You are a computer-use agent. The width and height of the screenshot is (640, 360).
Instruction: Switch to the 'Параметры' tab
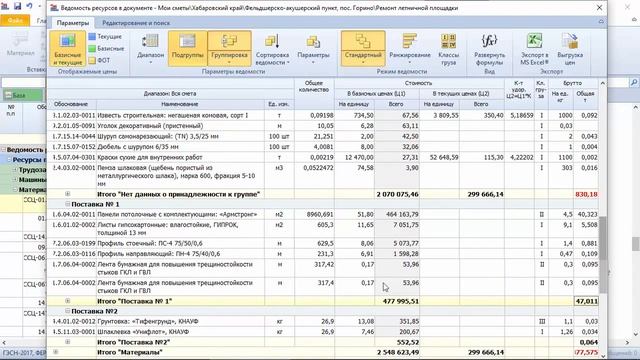click(x=72, y=23)
